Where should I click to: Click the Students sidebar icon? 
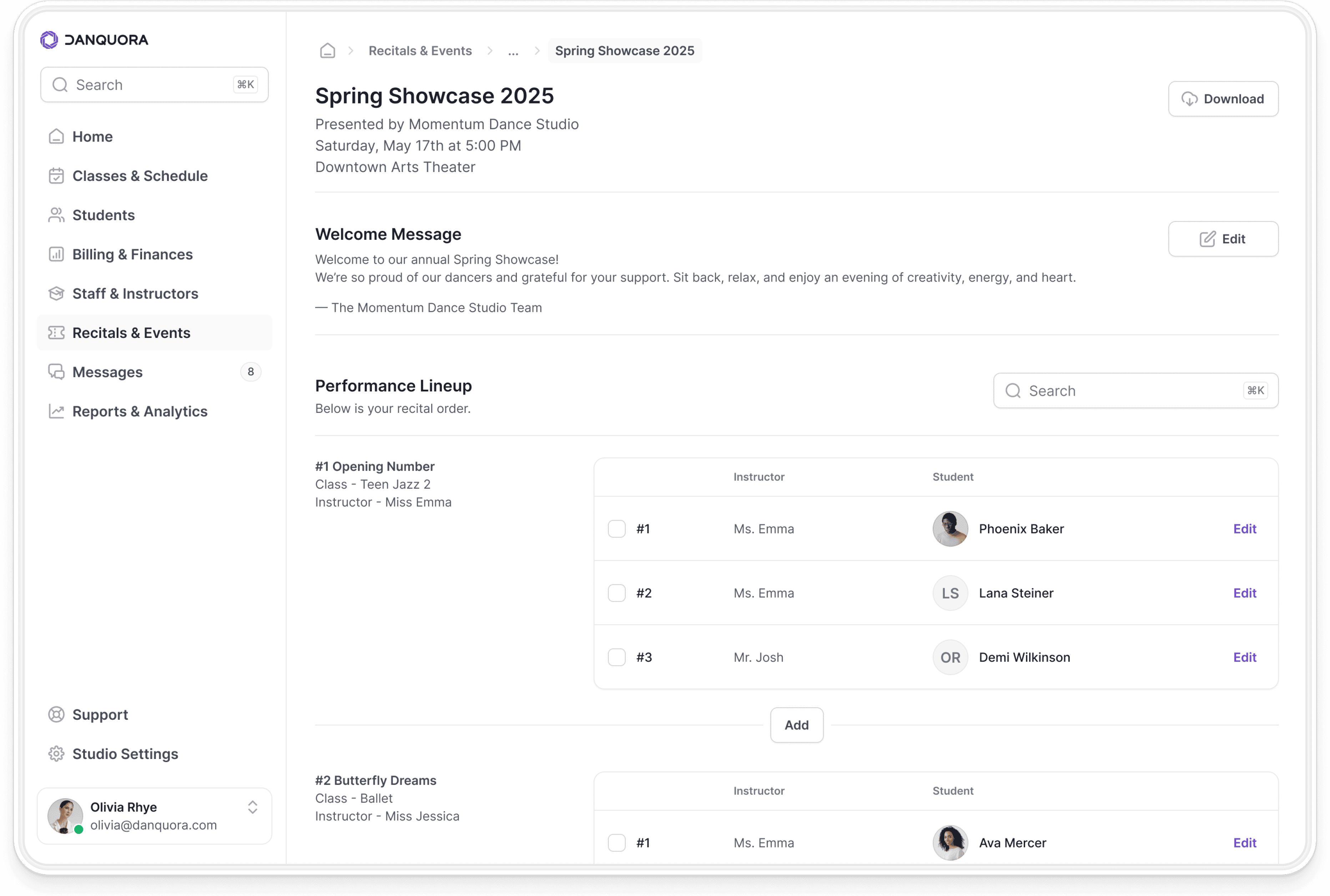56,215
